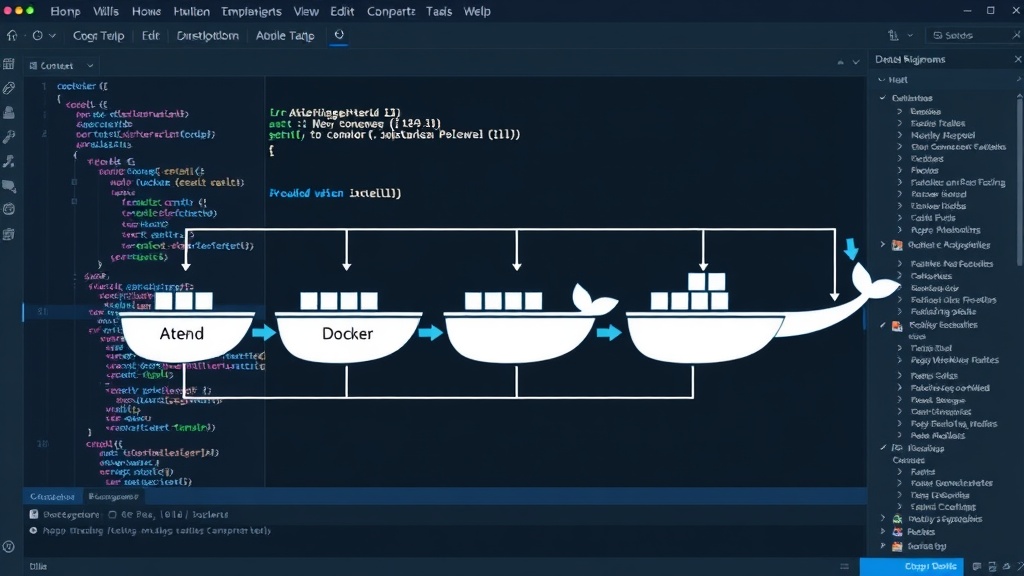Open the View menu
The width and height of the screenshot is (1024, 576).
click(306, 12)
